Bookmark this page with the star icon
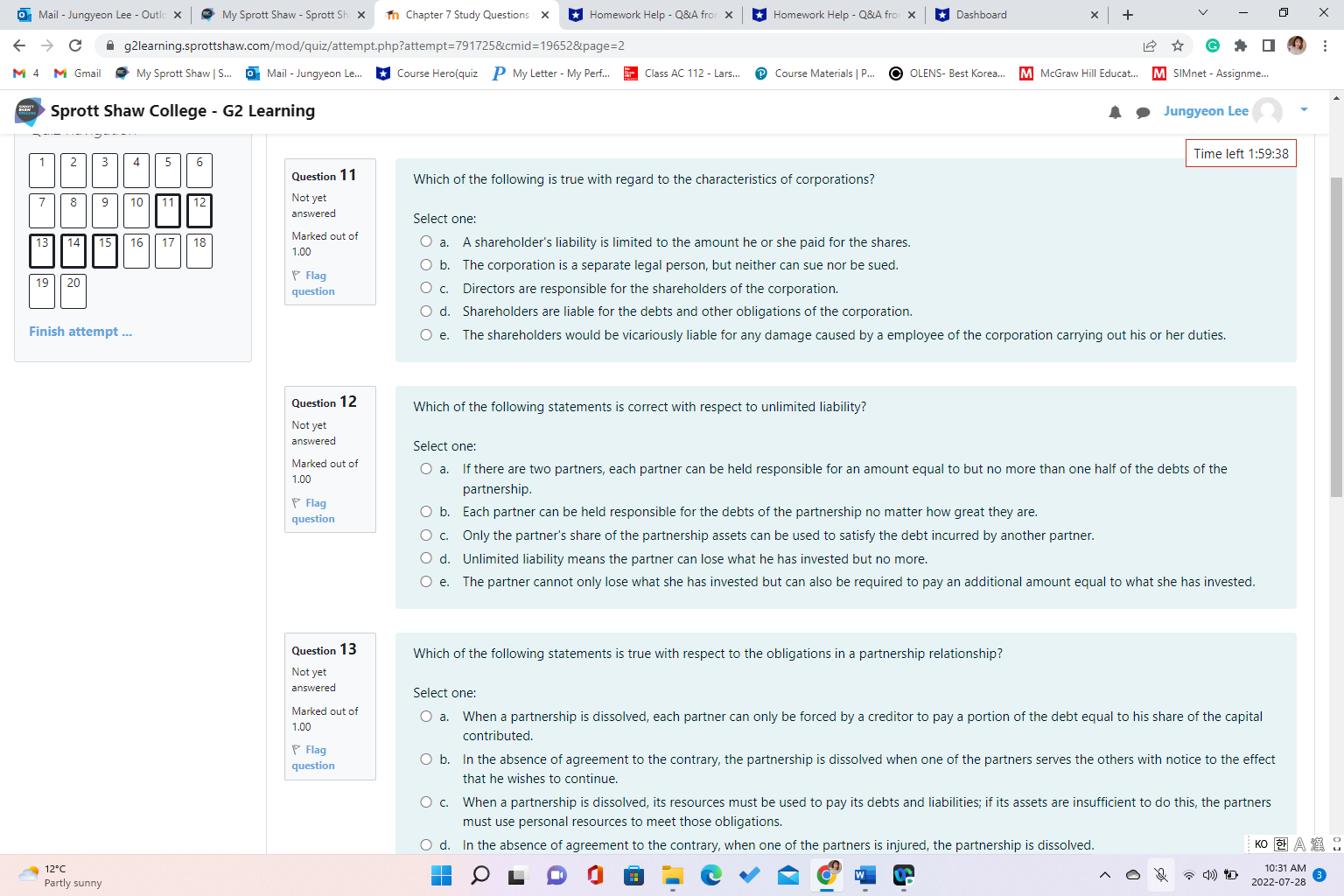Viewport: 1344px width, 896px height. [1178, 45]
